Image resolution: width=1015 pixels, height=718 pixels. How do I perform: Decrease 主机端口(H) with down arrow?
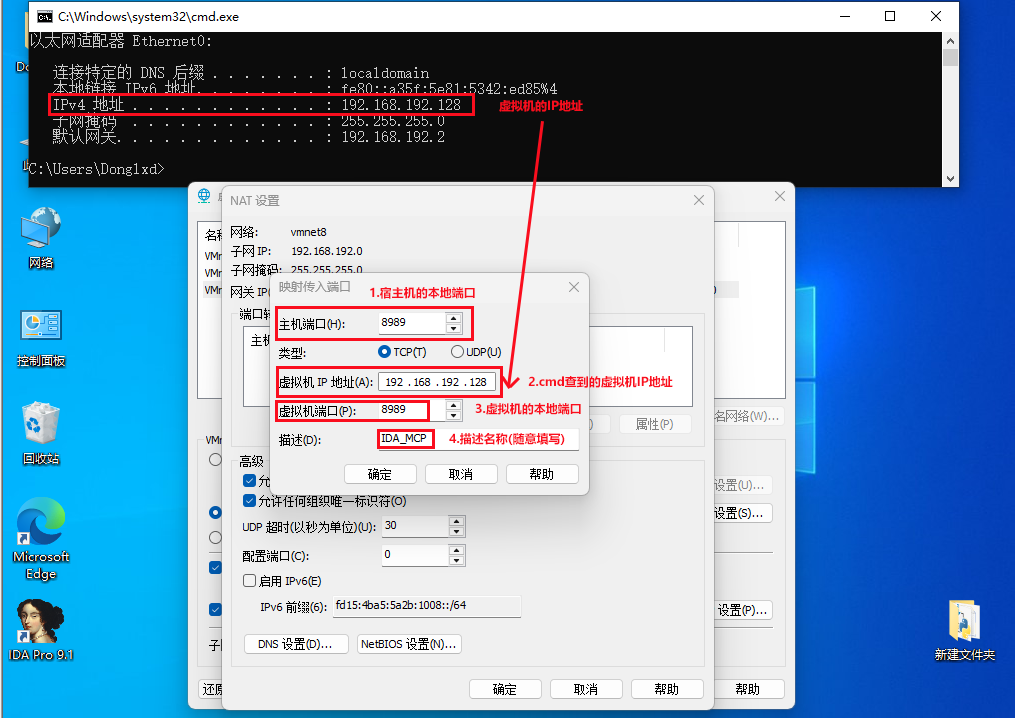pyautogui.click(x=454, y=328)
